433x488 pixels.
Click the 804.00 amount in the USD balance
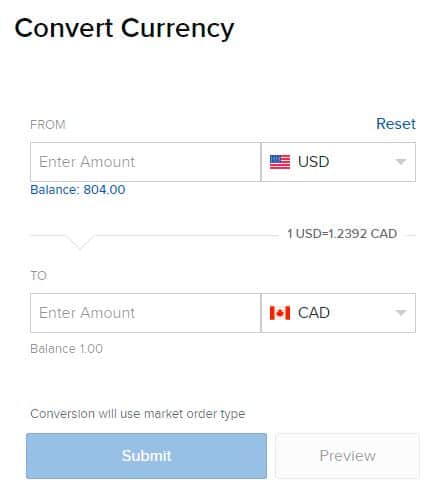pos(104,190)
